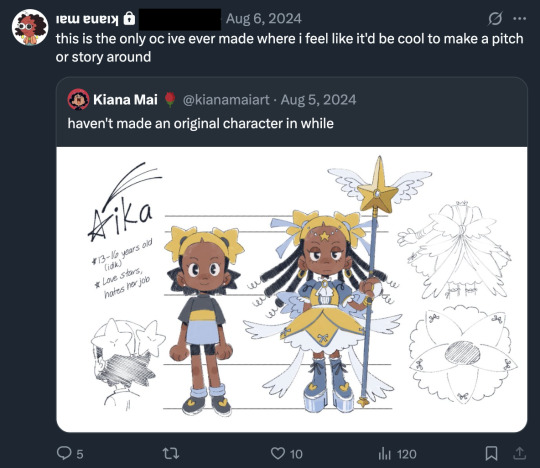Repost this tweet using the retweet icon
Viewport: 540px width, 468px height.
[x=171, y=454]
